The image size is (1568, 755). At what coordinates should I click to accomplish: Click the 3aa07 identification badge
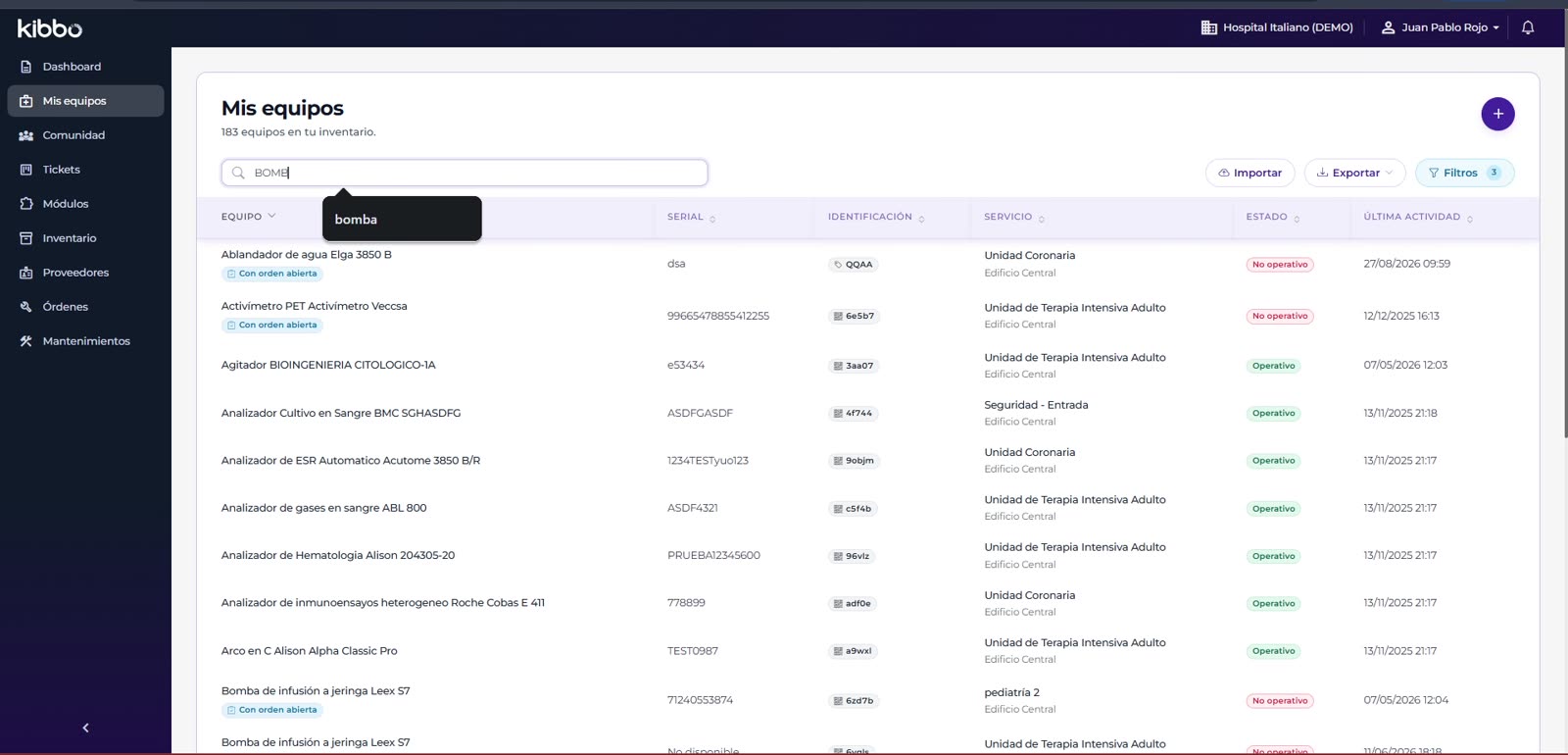pos(854,366)
